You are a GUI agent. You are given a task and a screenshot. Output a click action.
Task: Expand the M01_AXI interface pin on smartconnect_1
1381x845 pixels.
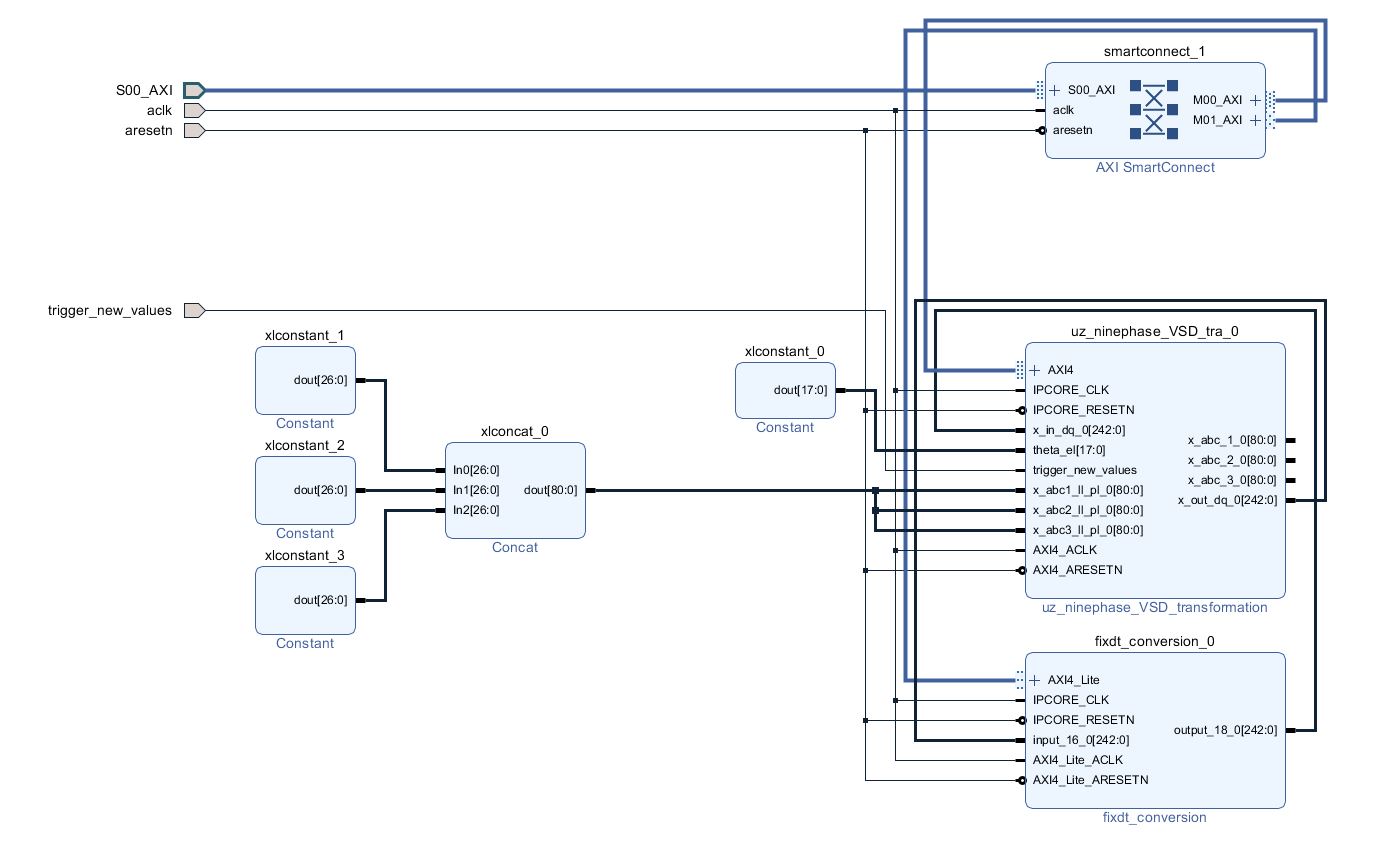point(1255,120)
